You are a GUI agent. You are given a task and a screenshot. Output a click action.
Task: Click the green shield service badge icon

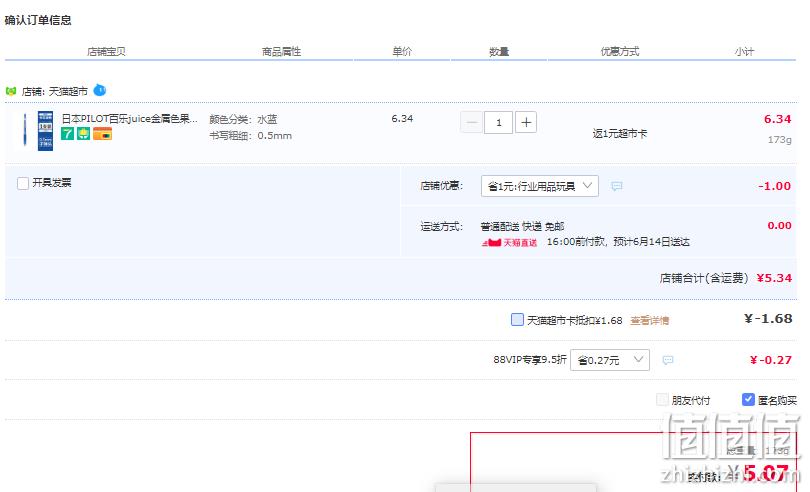(84, 134)
